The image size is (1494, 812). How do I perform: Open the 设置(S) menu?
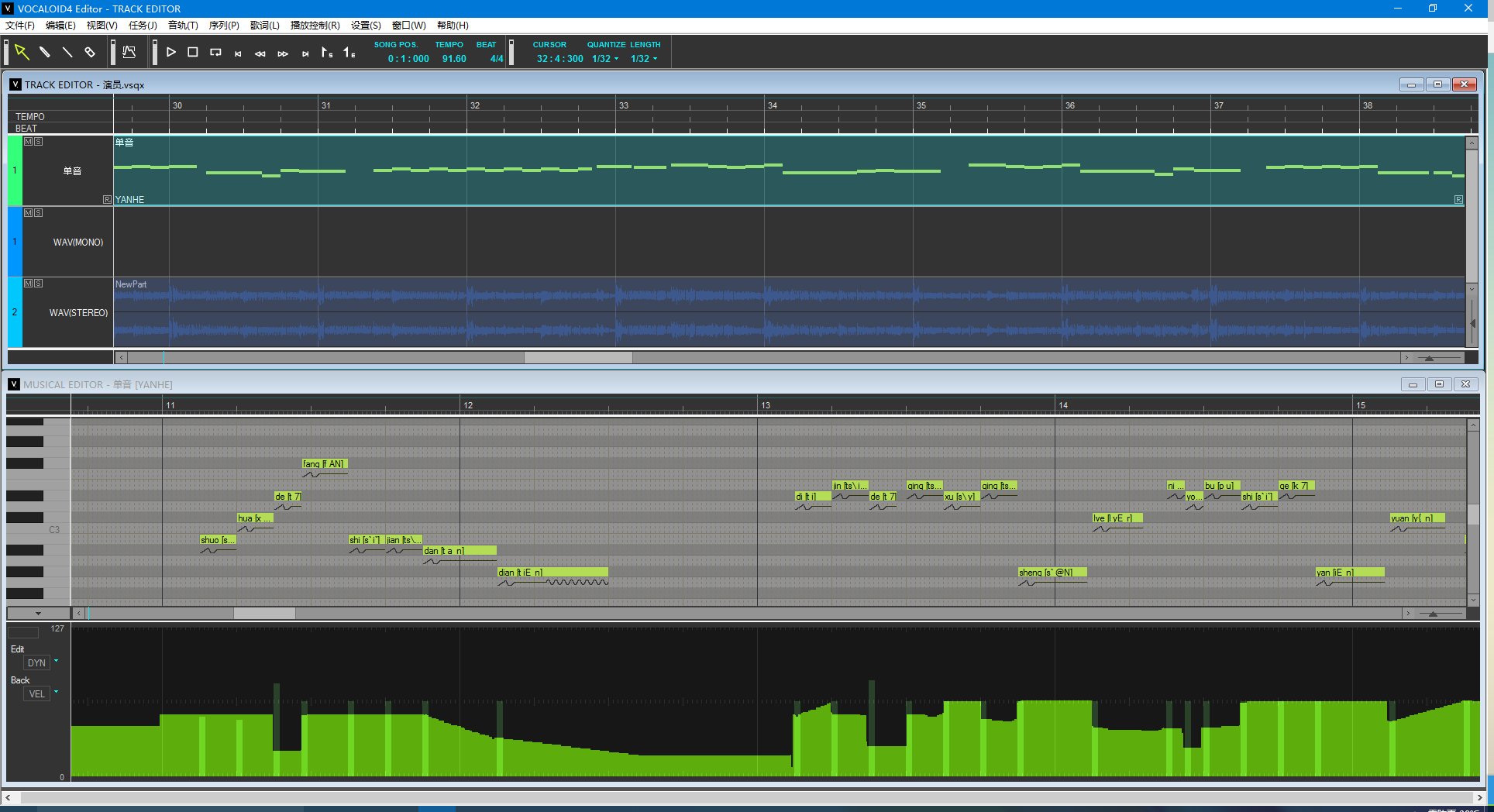(366, 26)
